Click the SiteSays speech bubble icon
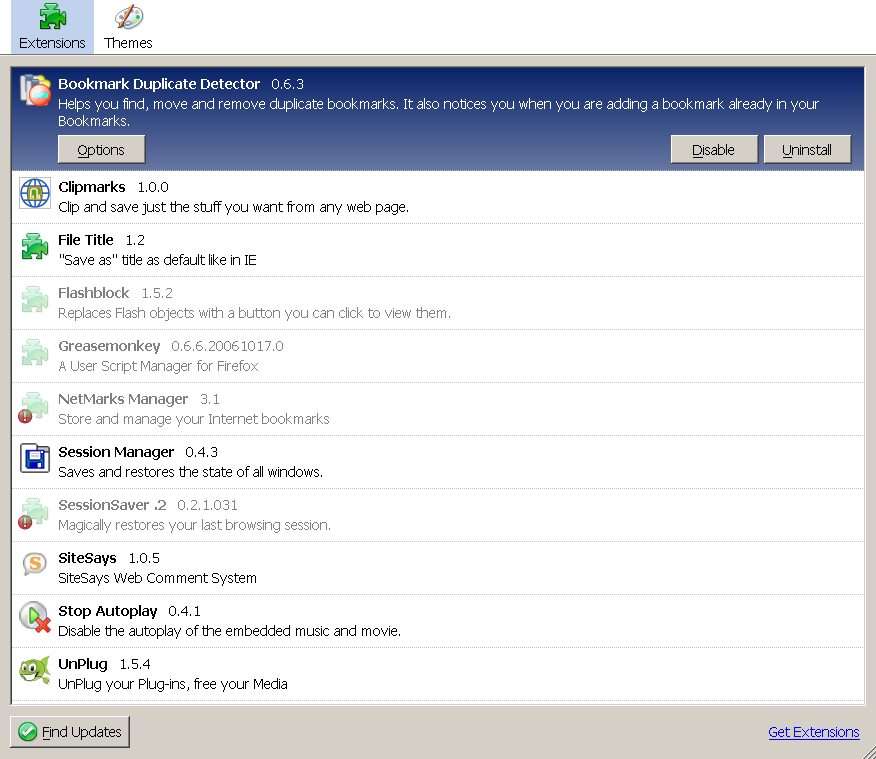Viewport: 876px width, 759px height. pyautogui.click(x=35, y=564)
